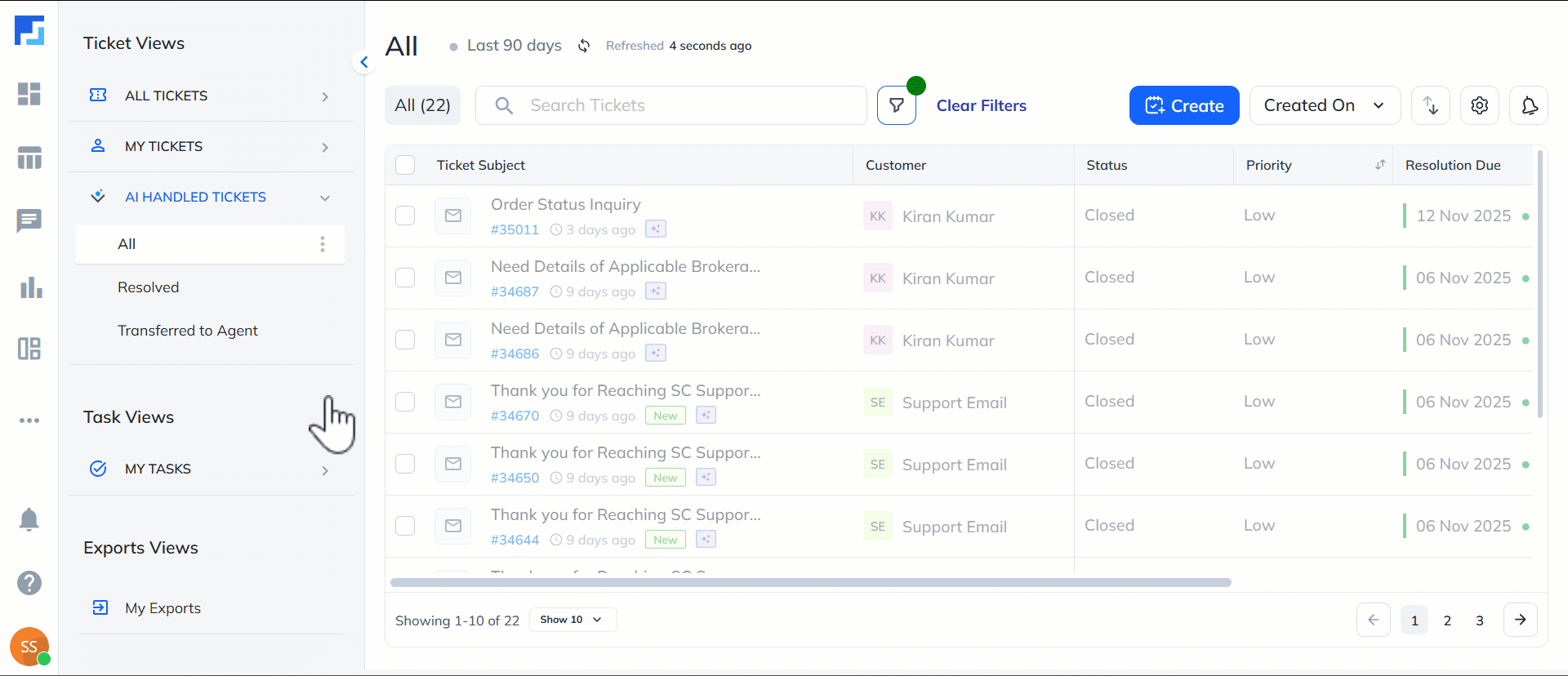Viewport: 1568px width, 676px height.
Task: Refresh the ticket list icon
Action: pos(584,46)
